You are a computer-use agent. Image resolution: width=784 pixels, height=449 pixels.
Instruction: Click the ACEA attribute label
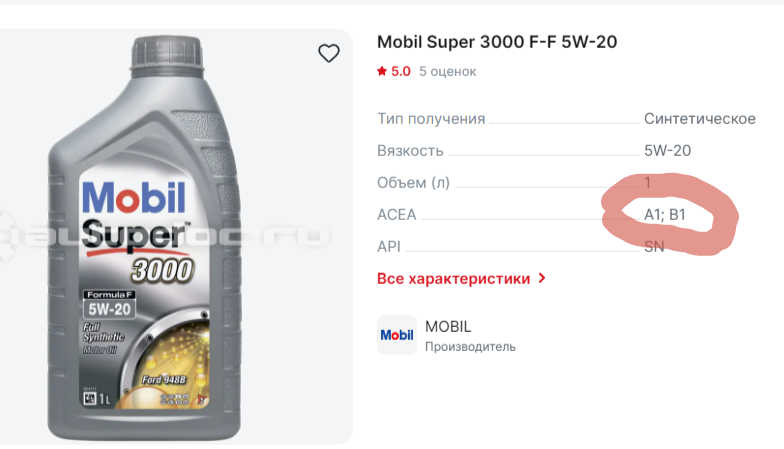click(x=397, y=215)
